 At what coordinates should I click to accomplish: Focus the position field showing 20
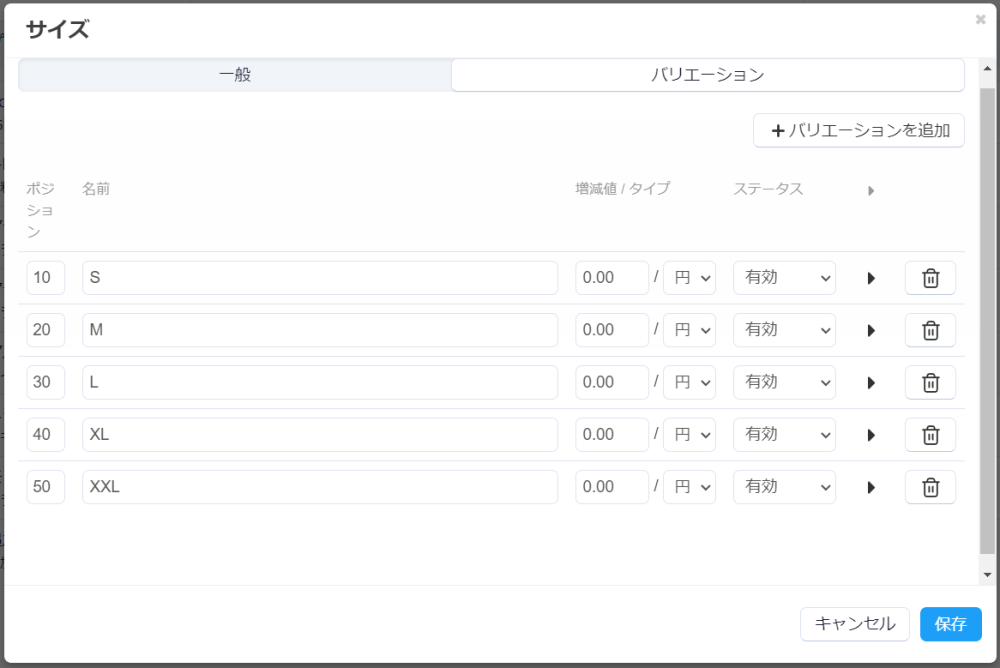pyautogui.click(x=45, y=330)
